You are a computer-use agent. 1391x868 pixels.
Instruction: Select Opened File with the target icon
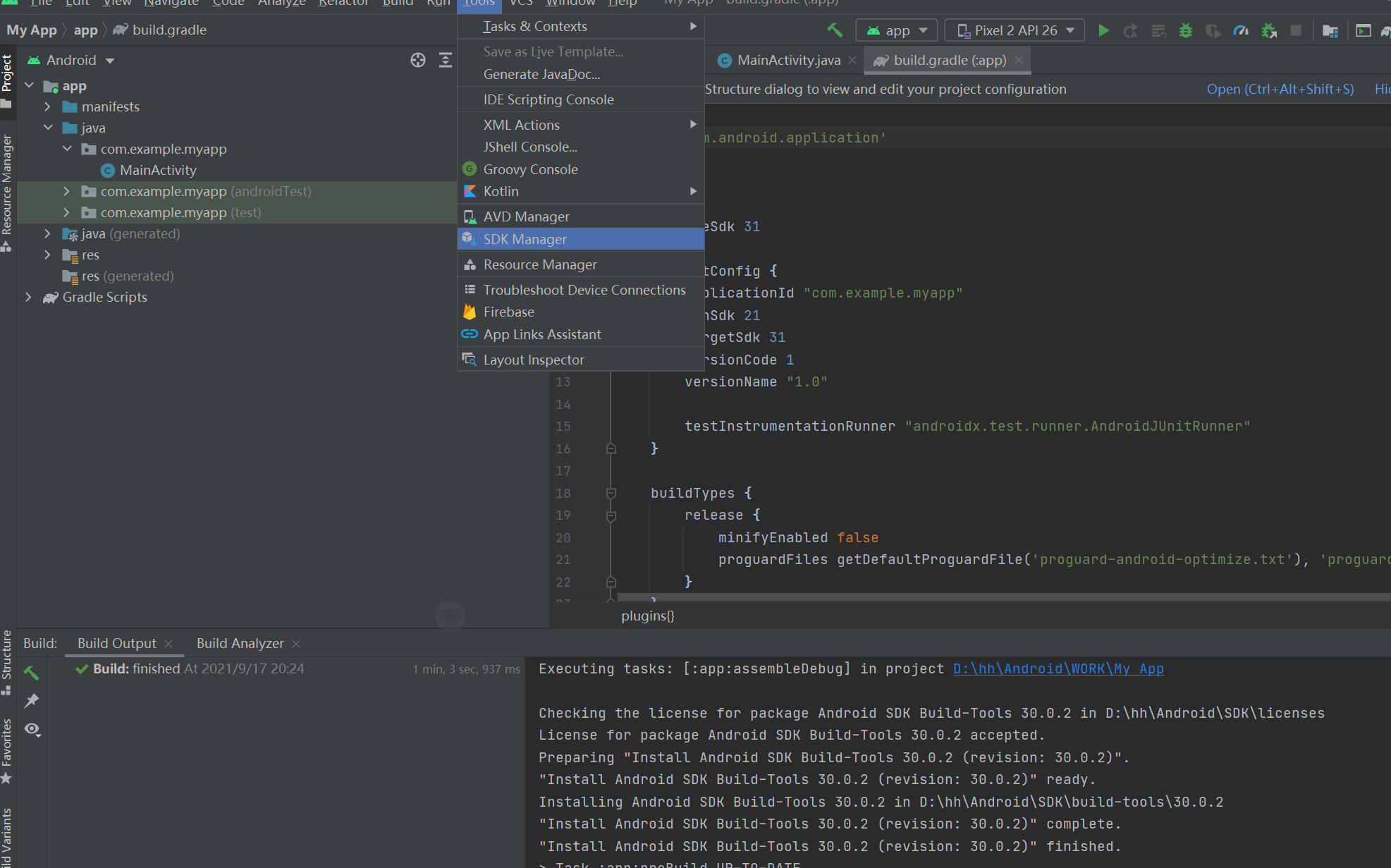[x=418, y=61]
